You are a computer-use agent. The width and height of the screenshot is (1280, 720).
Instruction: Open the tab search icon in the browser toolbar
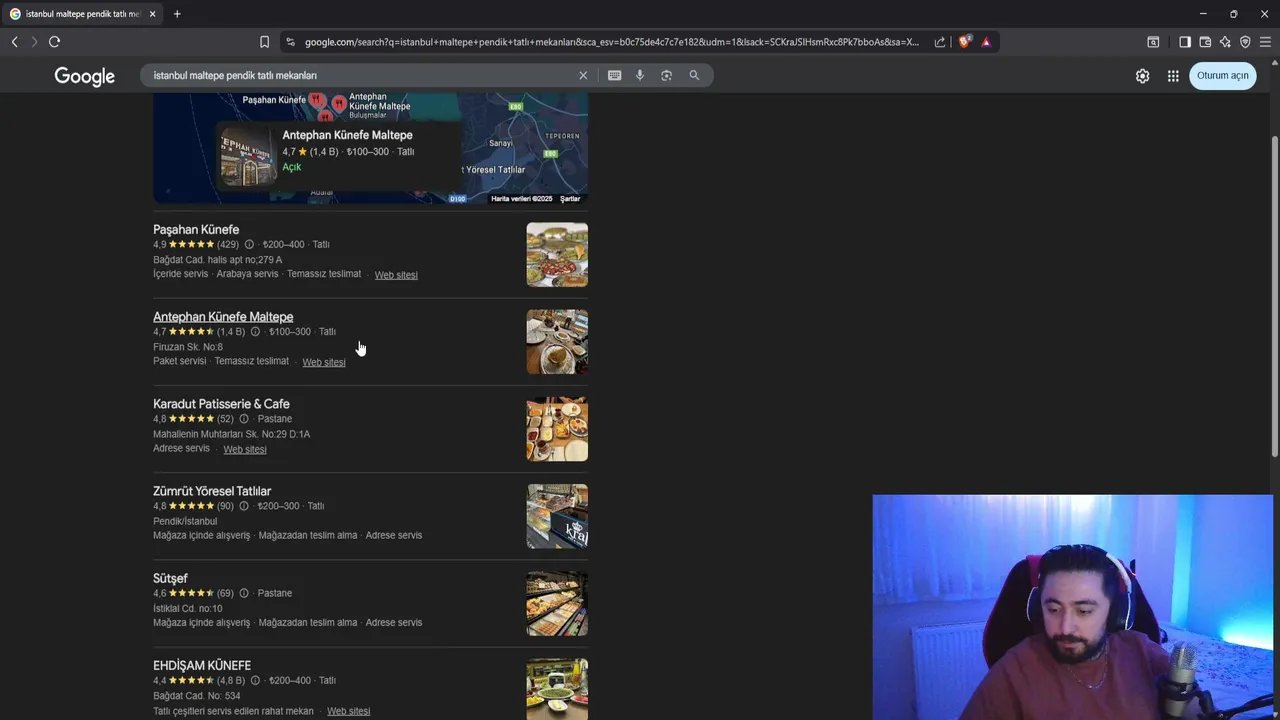pyautogui.click(x=1153, y=42)
